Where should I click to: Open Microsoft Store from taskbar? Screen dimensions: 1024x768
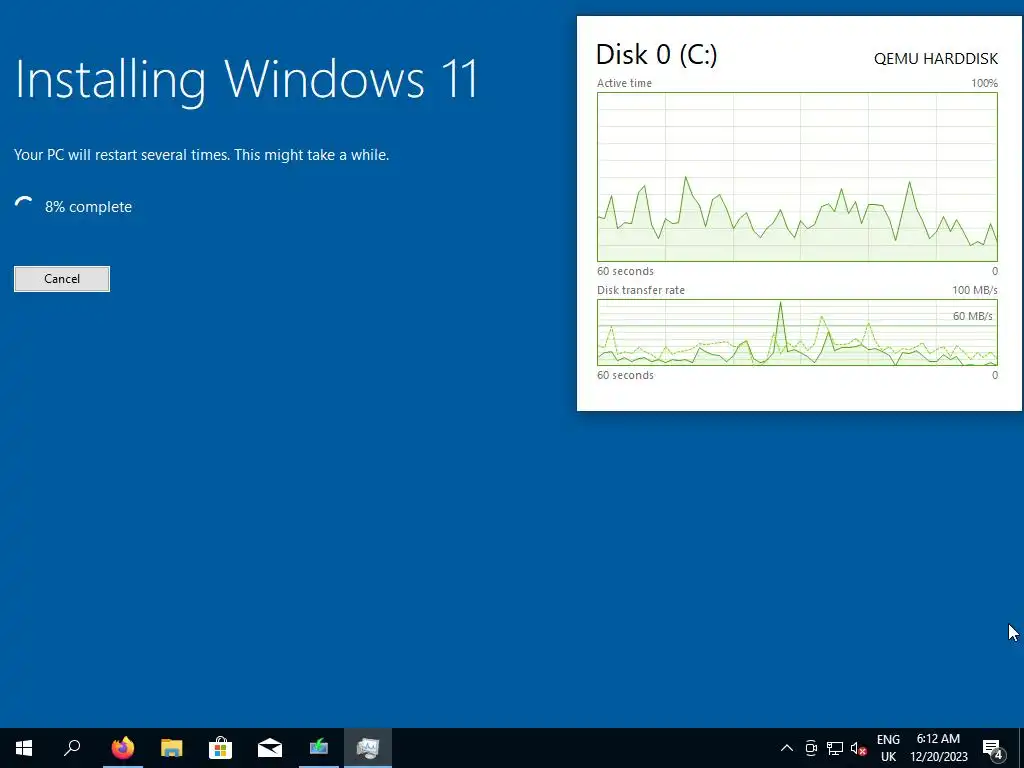point(221,748)
